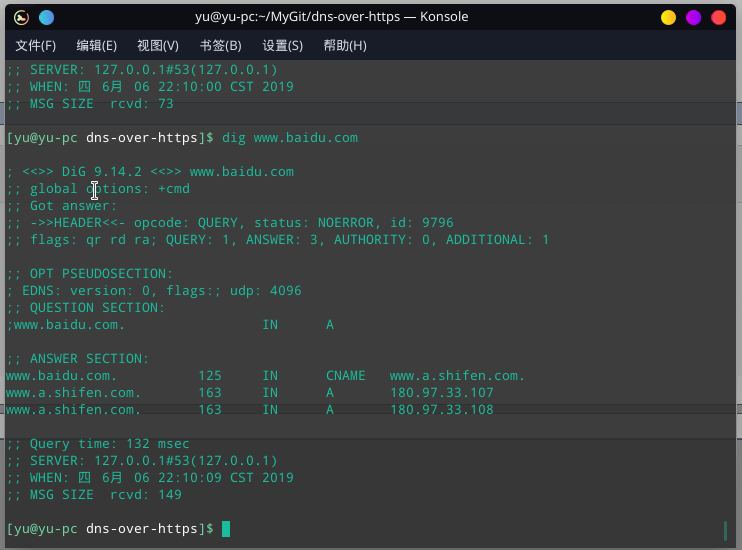Viewport: 742px width, 550px height.
Task: Open the 文件(F) menu
Action: pos(35,45)
